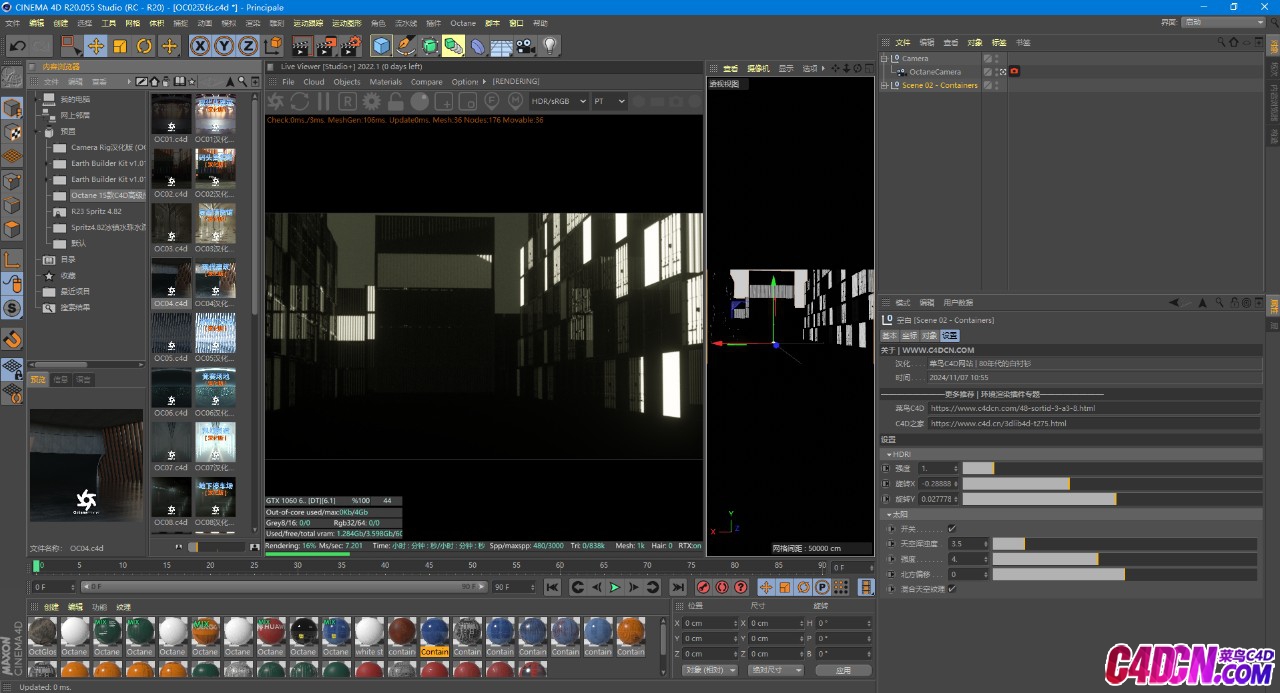Open the PT render kernel dropdown
Screen dimensions: 1280x693
608,101
